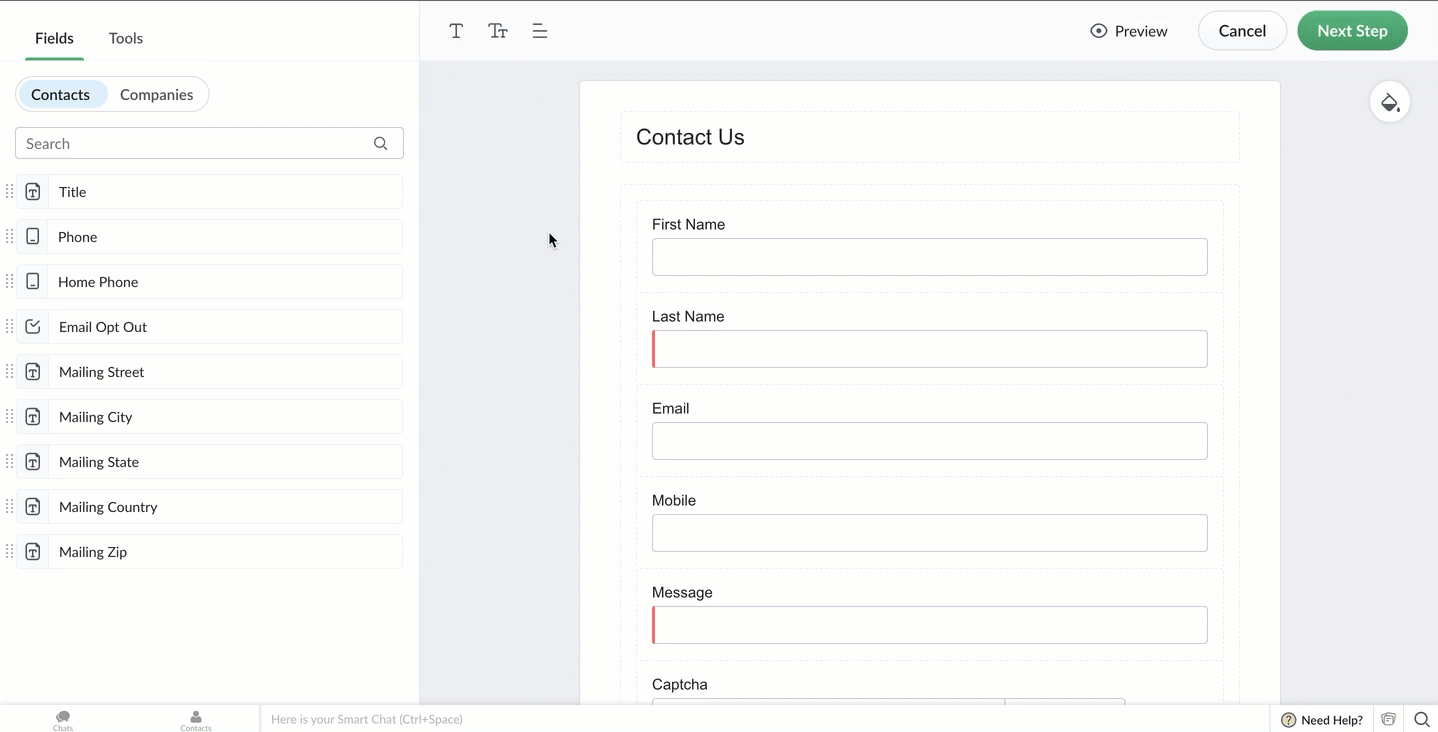Click the Captcha label

(679, 684)
